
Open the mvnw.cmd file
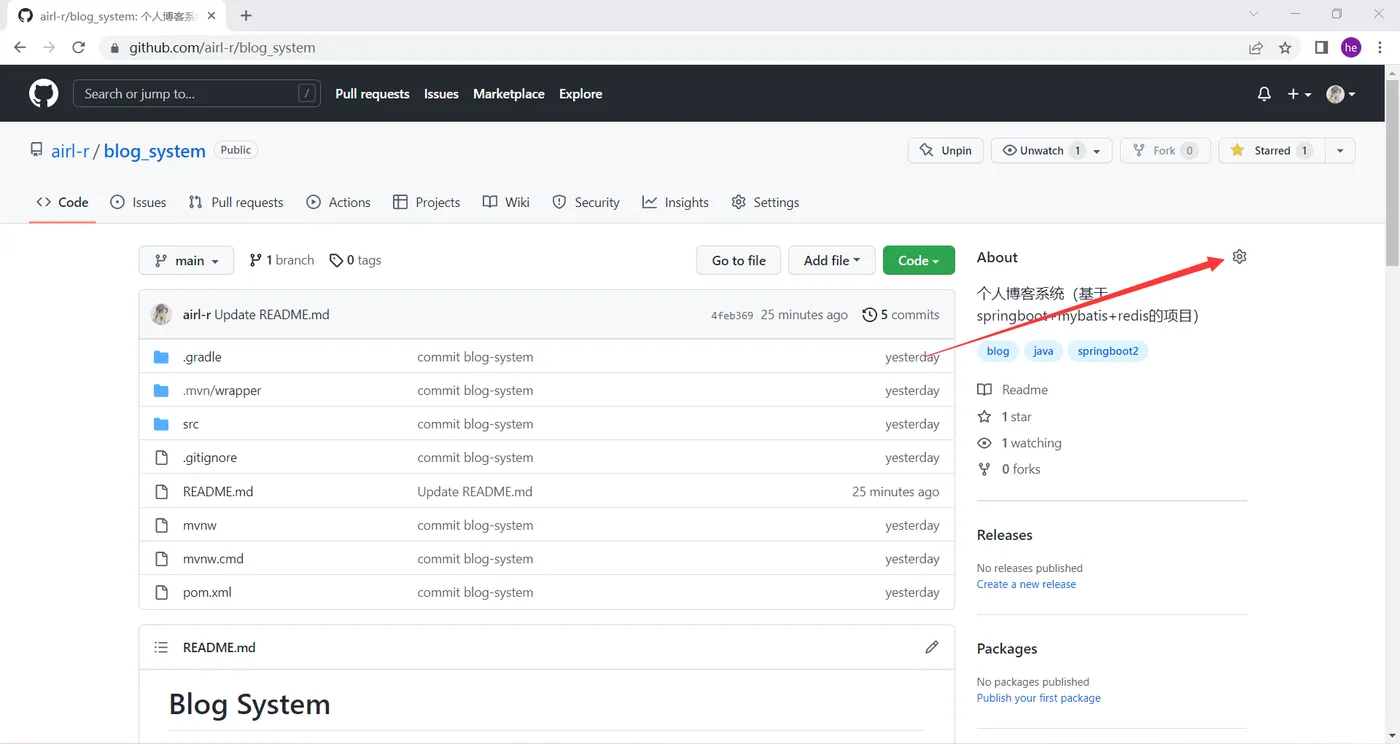[213, 559]
